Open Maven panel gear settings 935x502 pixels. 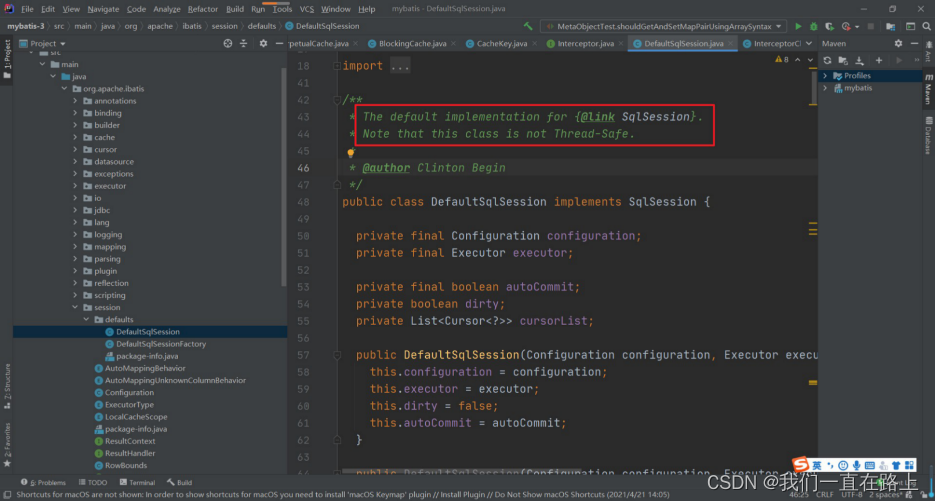pyautogui.click(x=899, y=44)
